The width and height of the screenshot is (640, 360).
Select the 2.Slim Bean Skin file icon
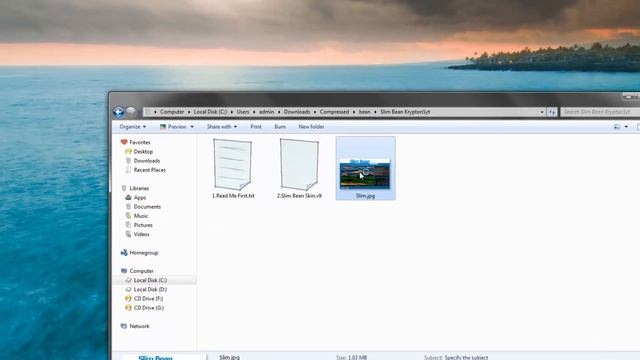point(299,164)
